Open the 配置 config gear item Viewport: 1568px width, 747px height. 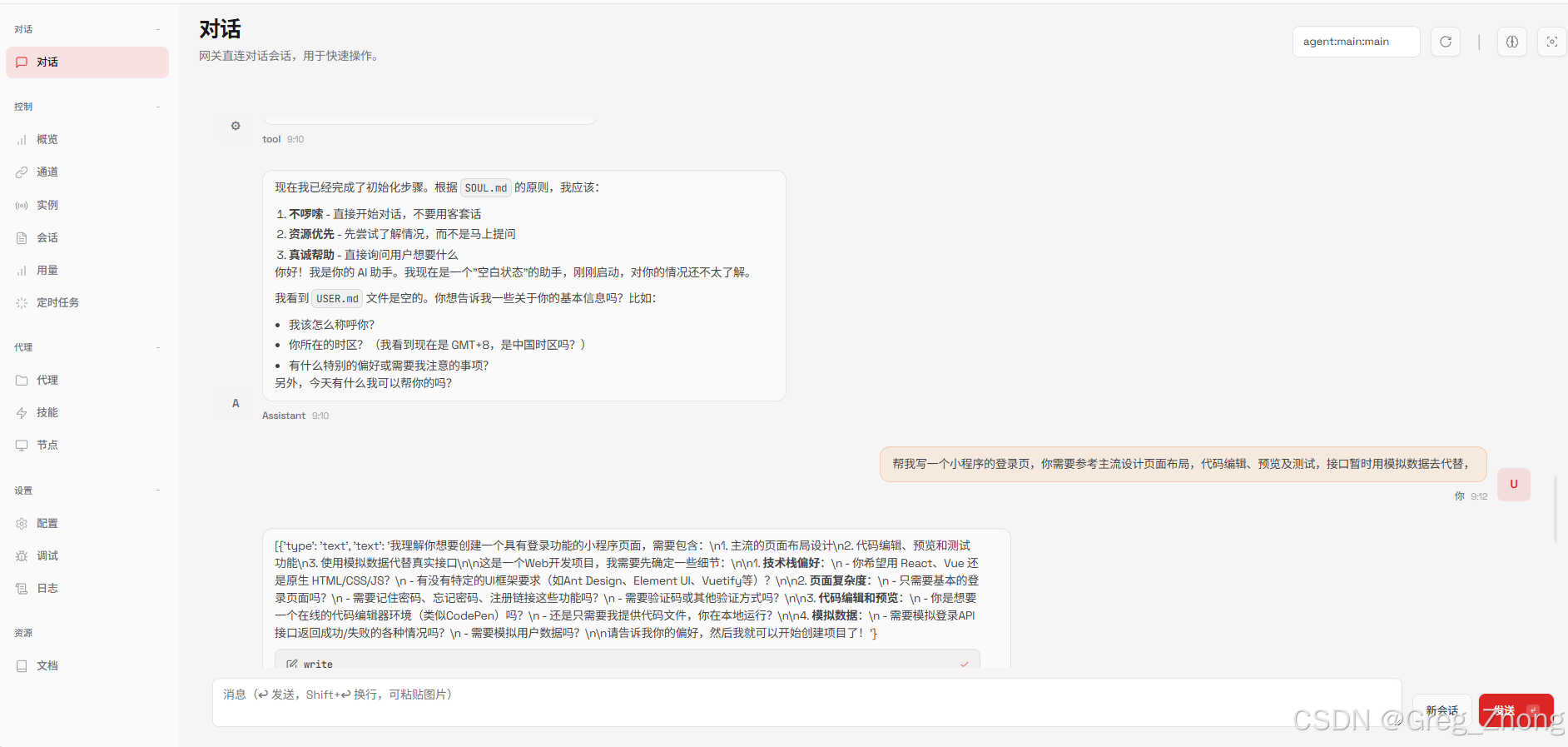[87, 524]
